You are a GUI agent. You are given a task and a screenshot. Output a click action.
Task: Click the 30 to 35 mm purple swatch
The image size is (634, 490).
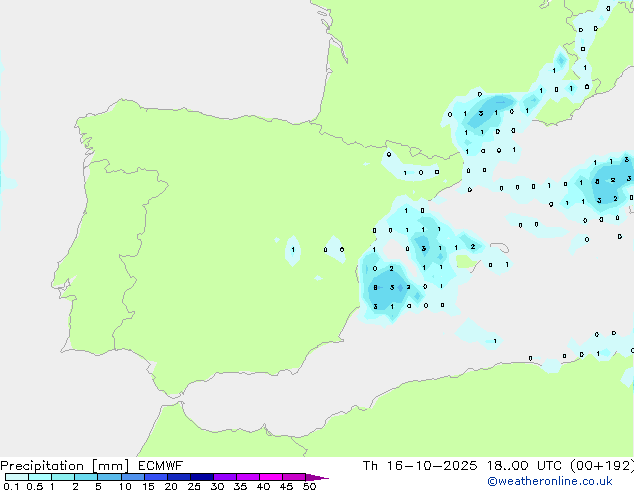224,477
